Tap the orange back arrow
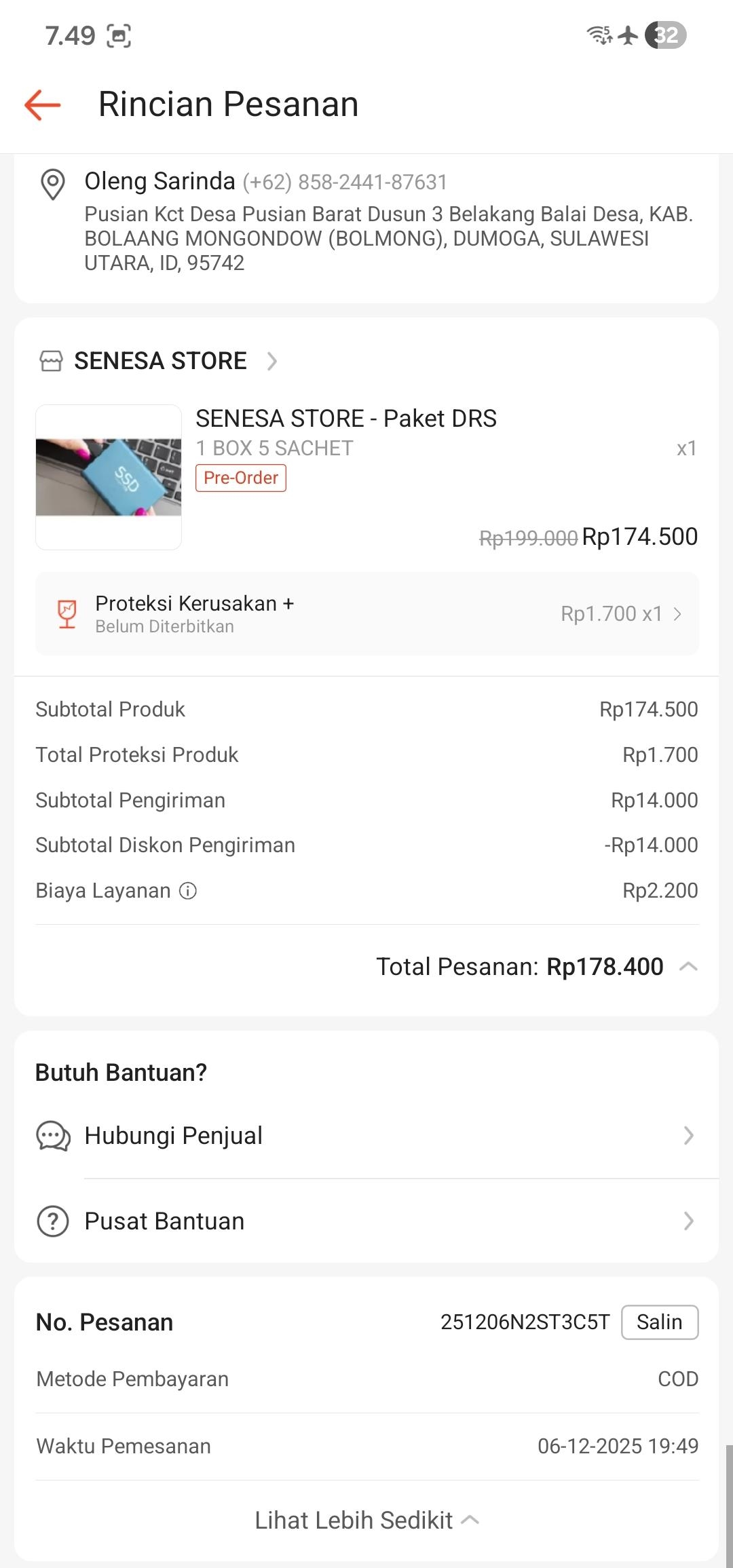Viewport: 733px width, 1568px height. point(43,105)
